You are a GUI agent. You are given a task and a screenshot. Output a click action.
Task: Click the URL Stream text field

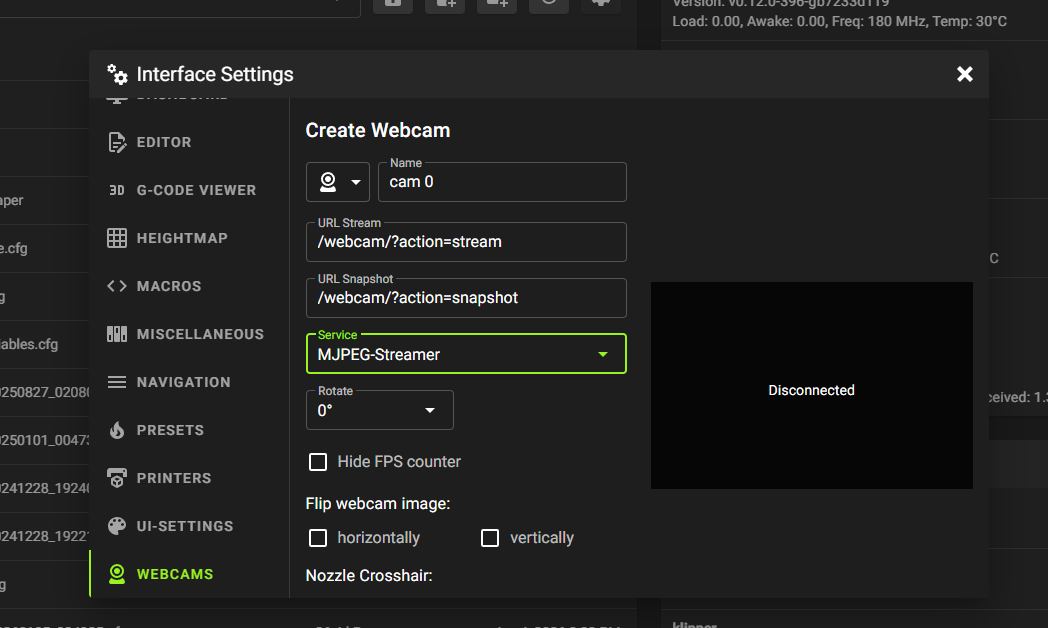coord(466,242)
